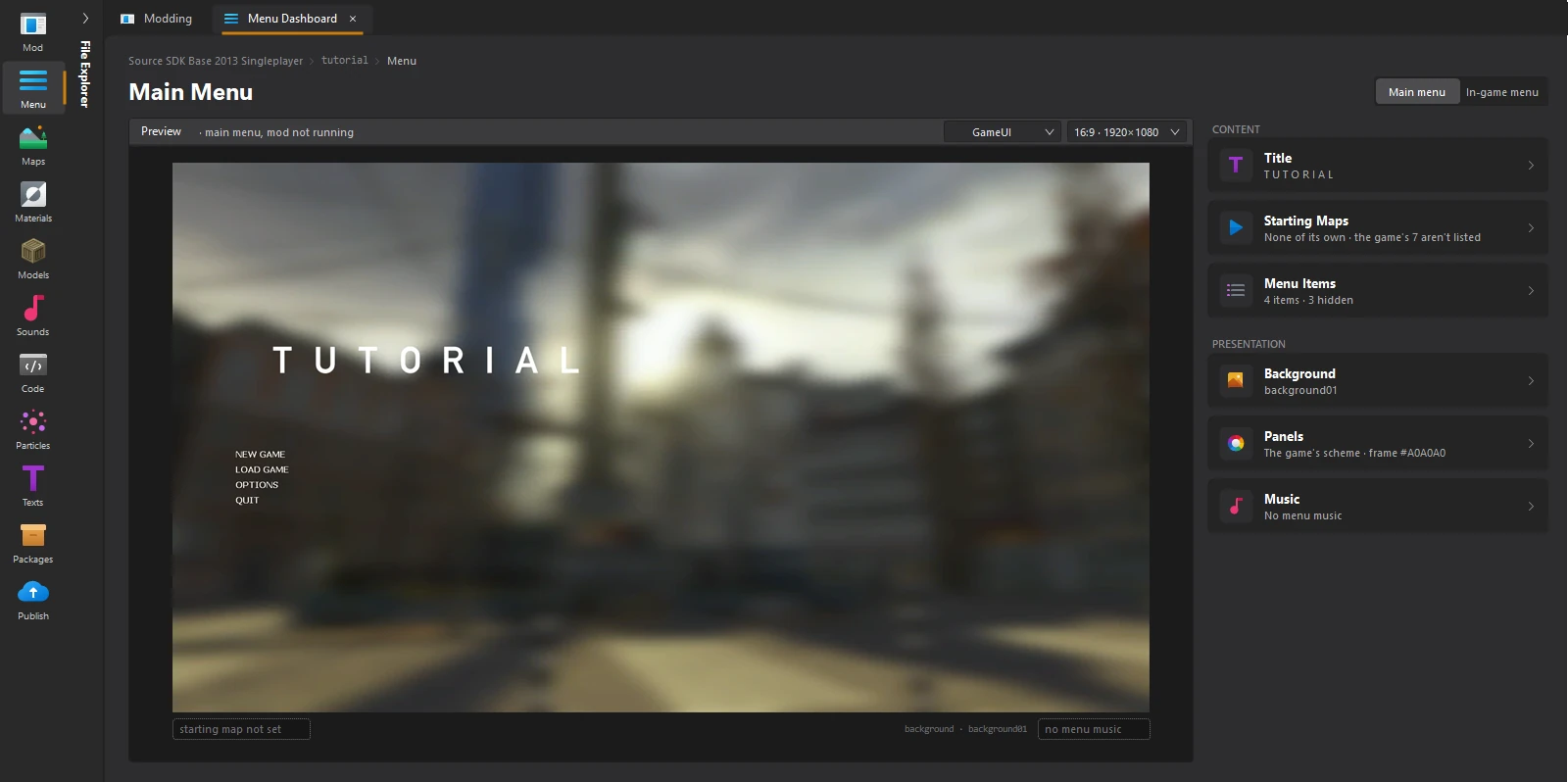This screenshot has width=1568, height=782.
Task: Expand the Background card chevron
Action: [x=1531, y=381]
